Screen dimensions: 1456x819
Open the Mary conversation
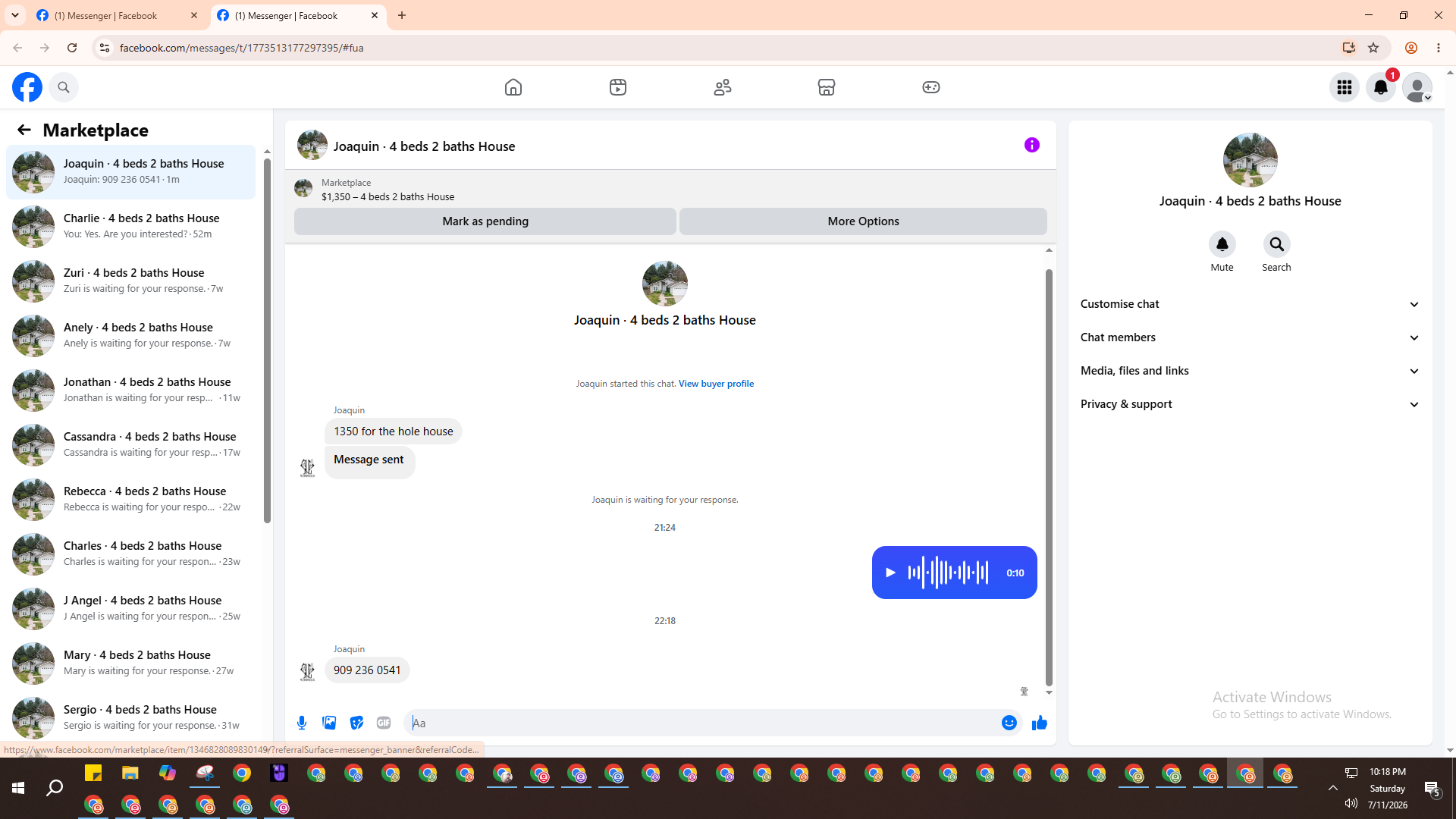coord(131,663)
